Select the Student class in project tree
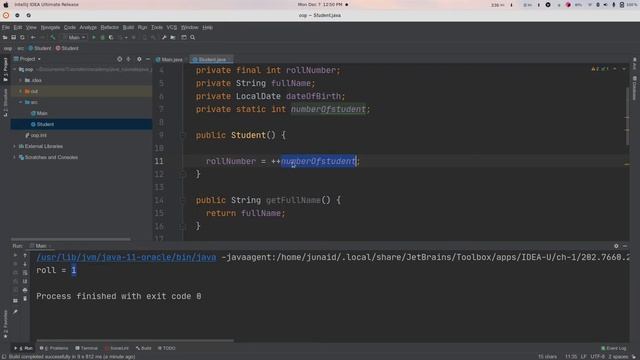The image size is (640, 360). pos(42,124)
